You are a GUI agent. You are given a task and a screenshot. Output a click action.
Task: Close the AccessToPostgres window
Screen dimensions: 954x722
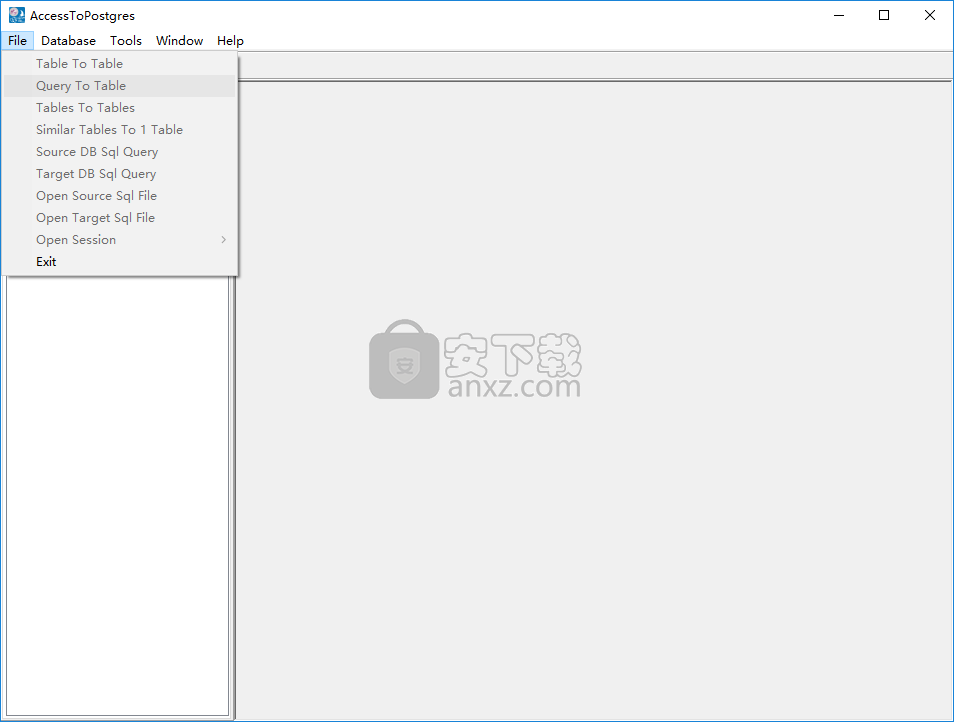[x=930, y=15]
